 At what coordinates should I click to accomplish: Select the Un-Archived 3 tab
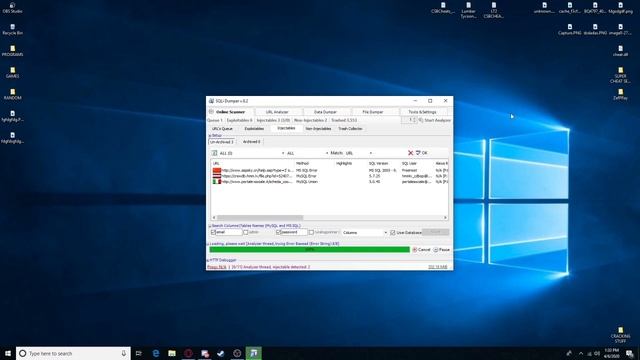coord(222,142)
